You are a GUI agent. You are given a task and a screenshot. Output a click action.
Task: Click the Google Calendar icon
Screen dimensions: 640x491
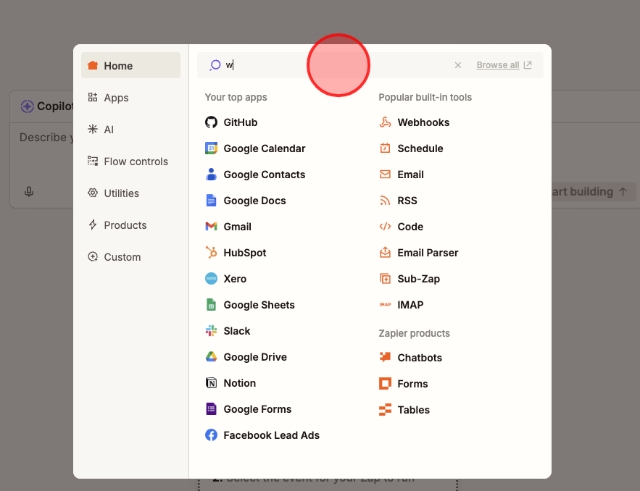click(211, 148)
